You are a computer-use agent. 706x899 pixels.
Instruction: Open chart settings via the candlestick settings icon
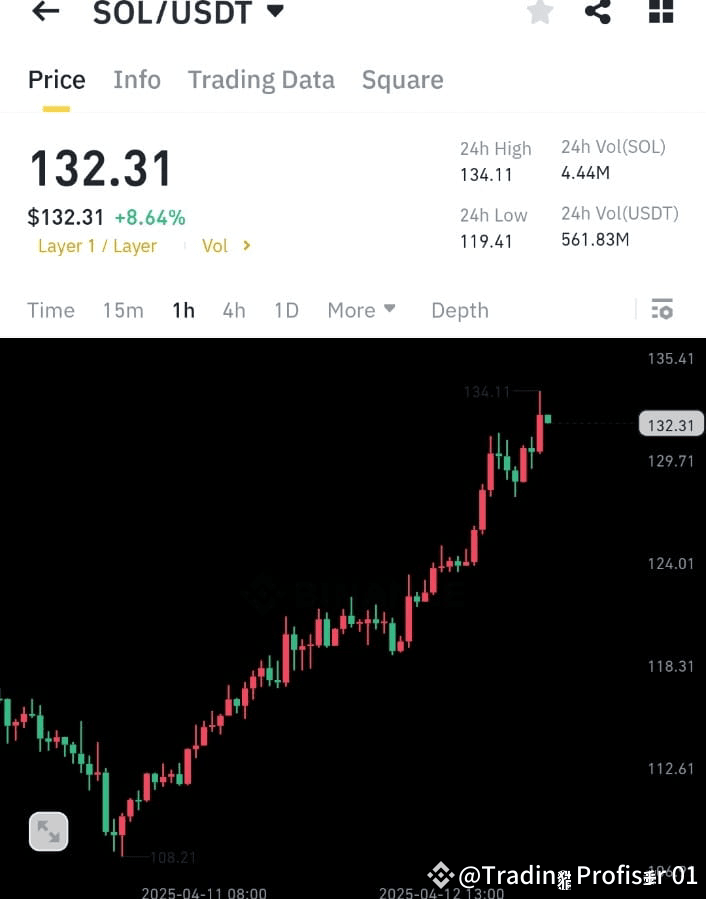tap(662, 310)
